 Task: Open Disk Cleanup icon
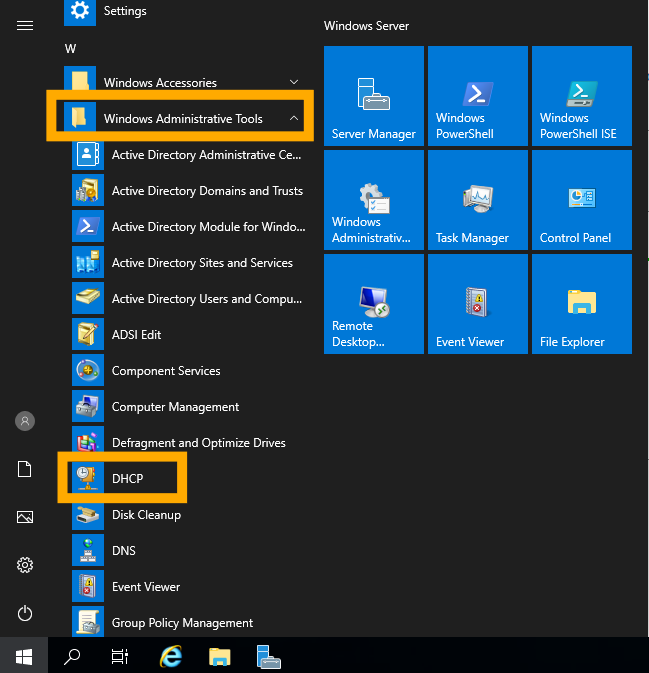(x=88, y=514)
